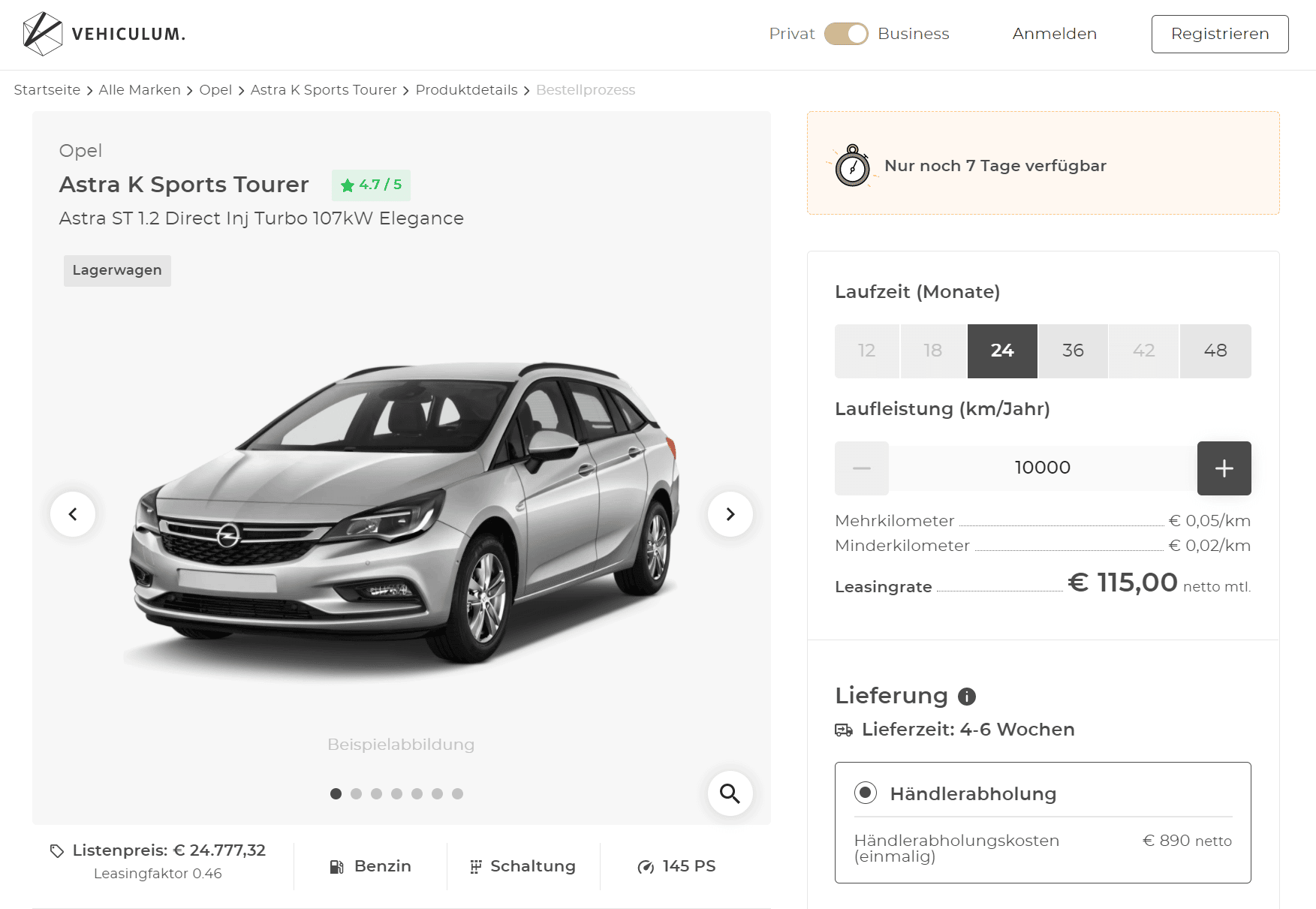The width and height of the screenshot is (1316, 909).
Task: Select the 36 months term
Action: coord(1073,351)
